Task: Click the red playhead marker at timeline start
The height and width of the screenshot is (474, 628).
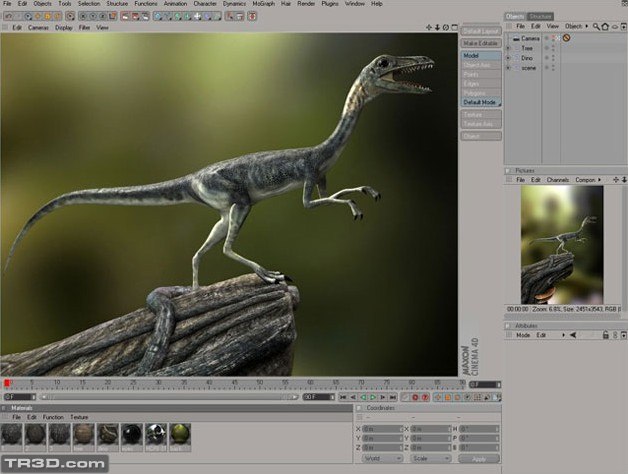Action: pyautogui.click(x=6, y=383)
